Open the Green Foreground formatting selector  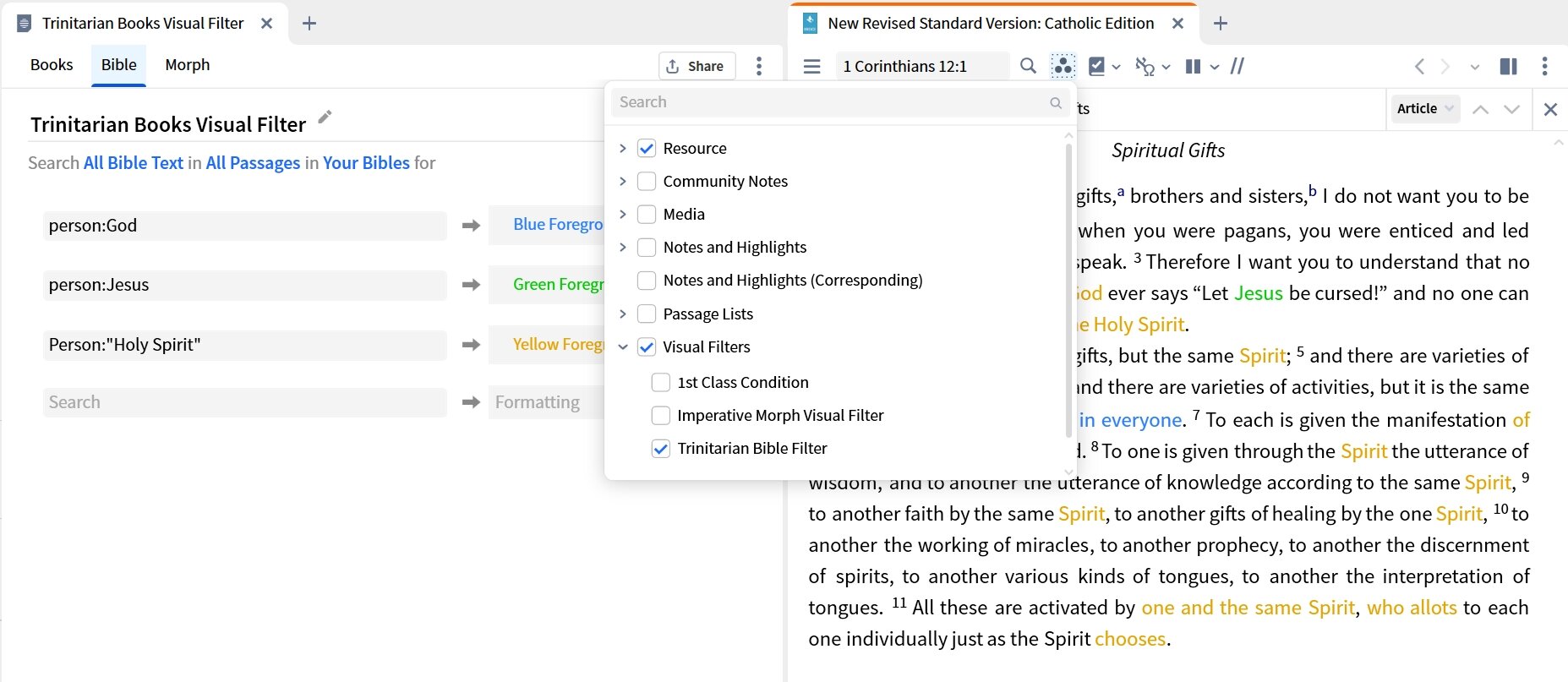point(547,285)
